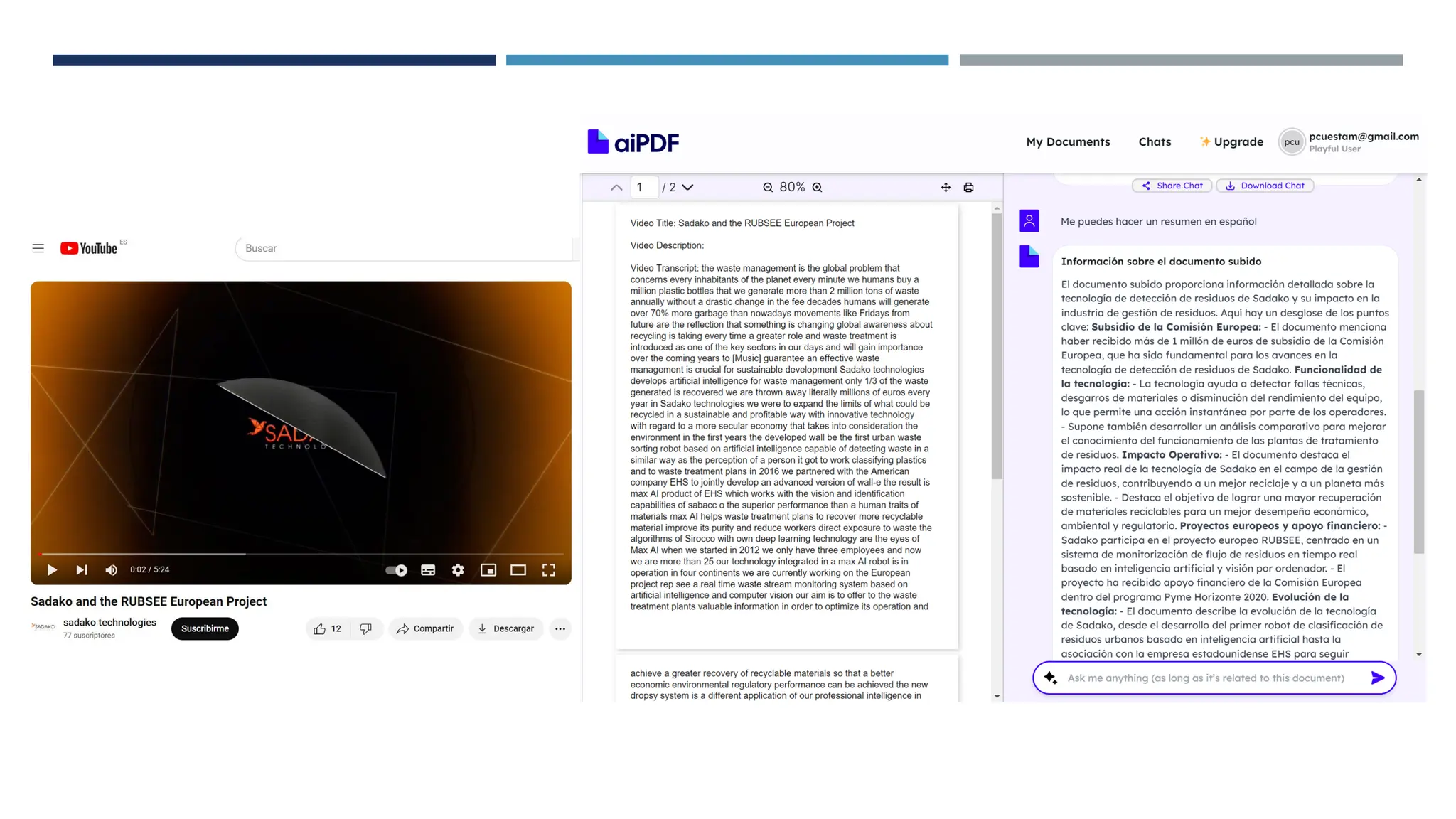Open video settings gear
This screenshot has width=1456, height=819.
(458, 570)
